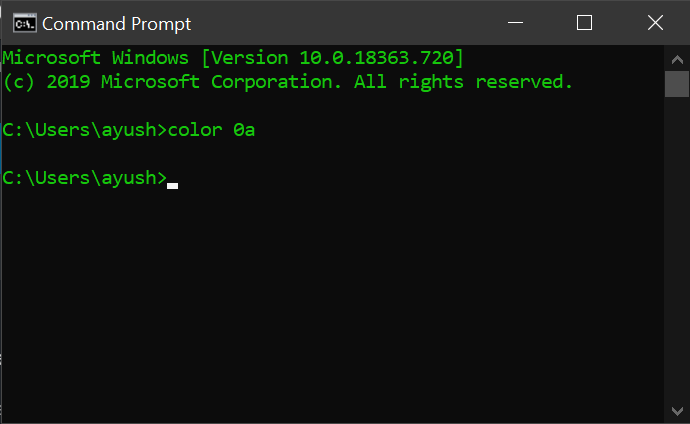Click the "Microsoft Windows" text in first line
This screenshot has height=424, width=690.
[x=95, y=58]
